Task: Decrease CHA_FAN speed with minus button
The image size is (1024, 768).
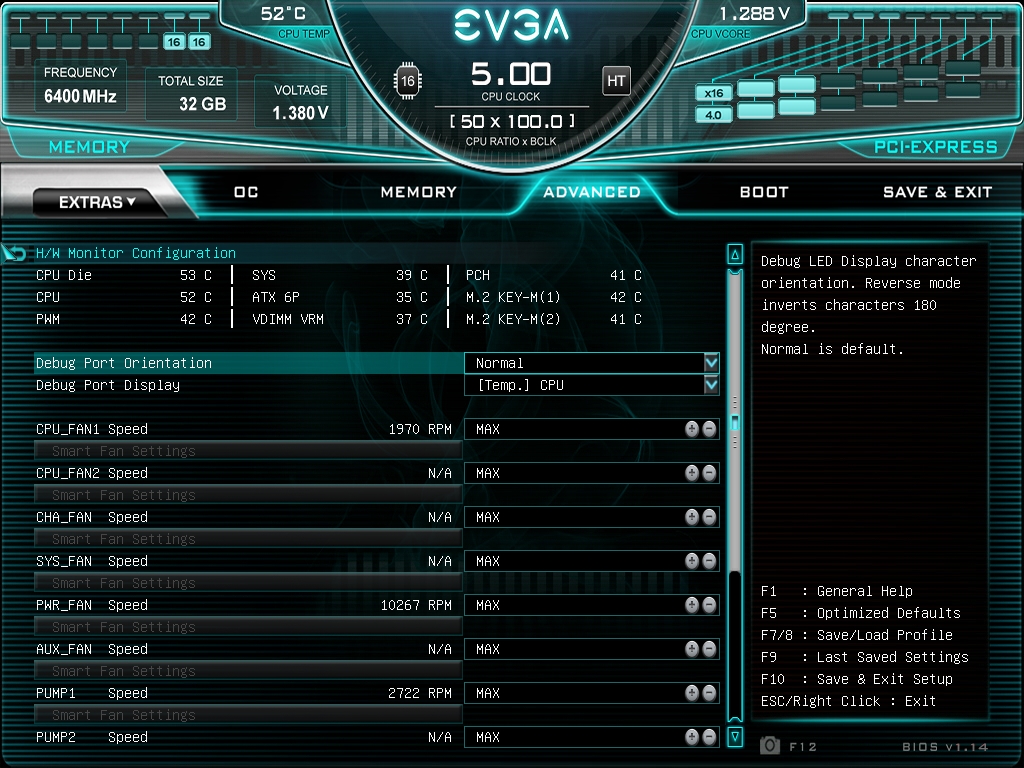Action: click(x=709, y=517)
